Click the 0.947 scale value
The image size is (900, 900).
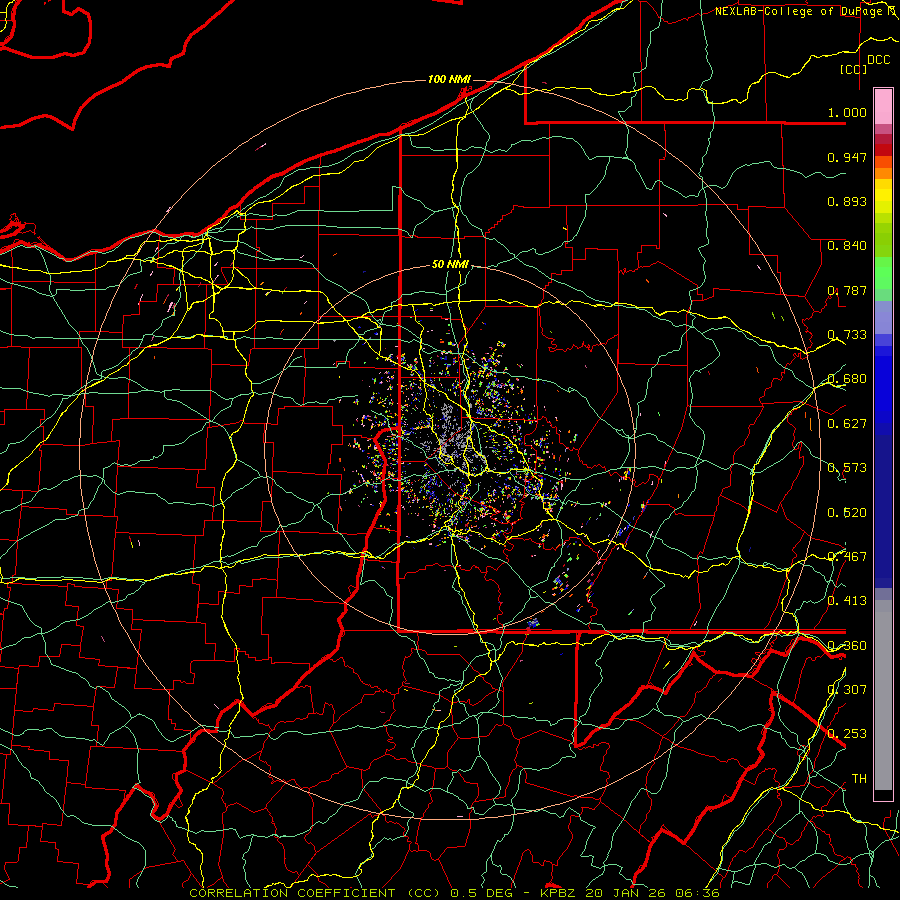(x=847, y=157)
